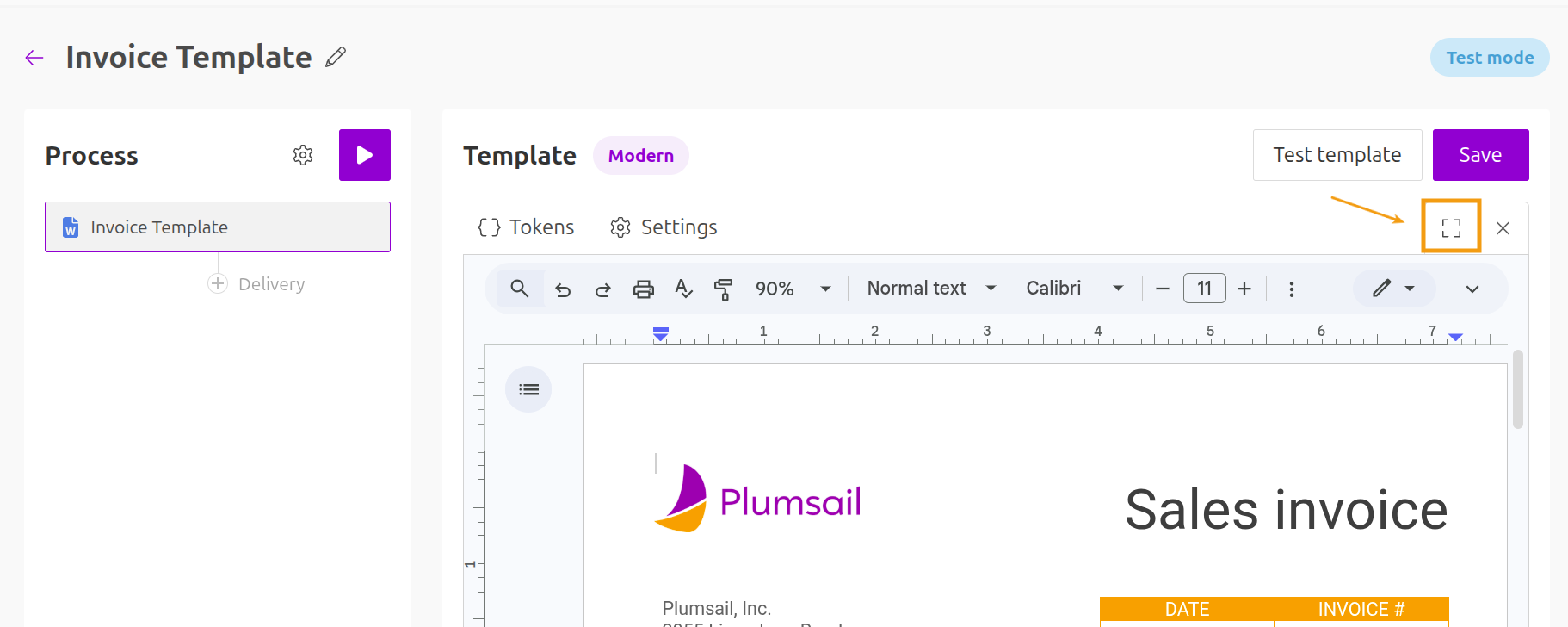Undo the last edit
This screenshot has height=627, width=1568.
[563, 289]
